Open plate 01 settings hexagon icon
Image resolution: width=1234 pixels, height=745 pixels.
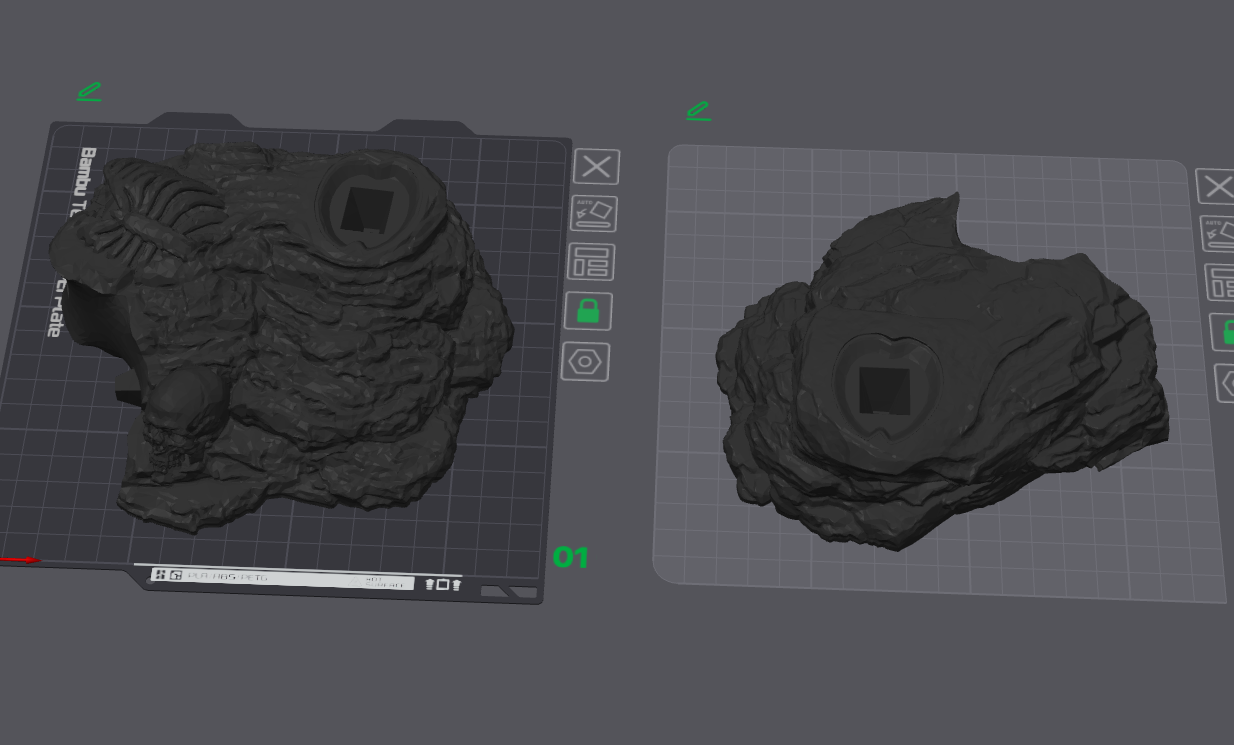tap(585, 361)
